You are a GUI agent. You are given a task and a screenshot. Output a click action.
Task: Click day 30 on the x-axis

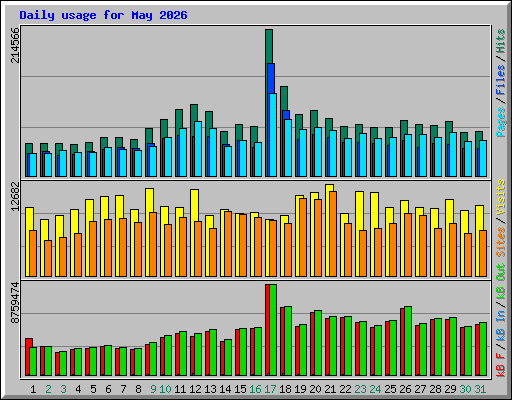[465, 389]
